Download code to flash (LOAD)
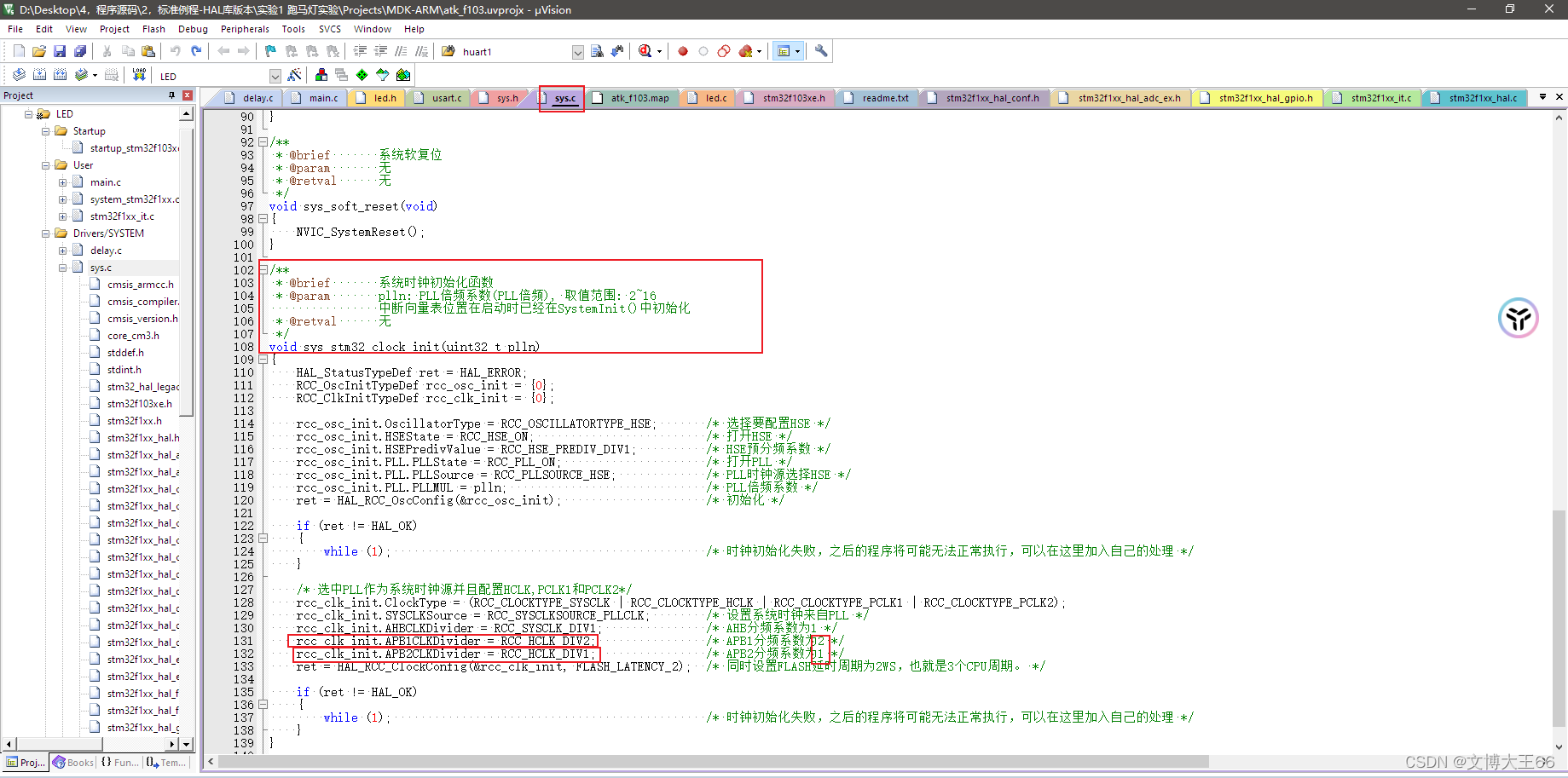Screen dimensions: 1568x778 coord(139,75)
